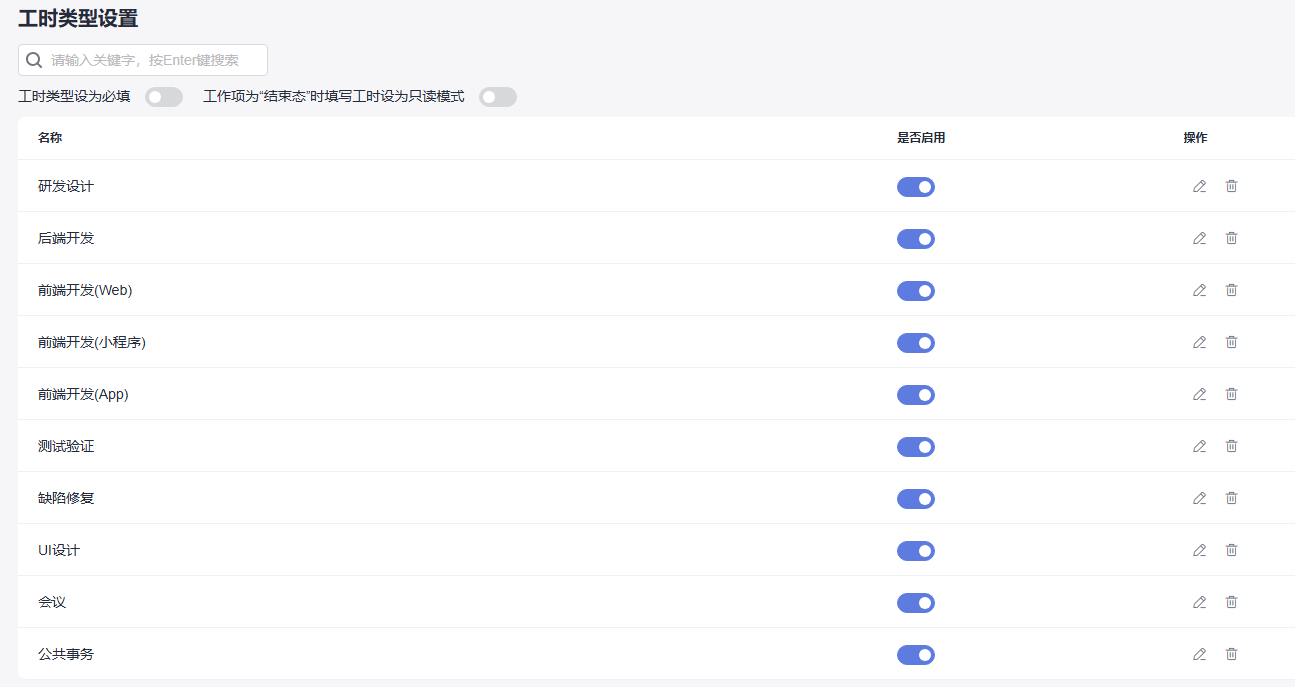
Task: Toggle the 只读模式 setting switch
Action: pos(497,97)
